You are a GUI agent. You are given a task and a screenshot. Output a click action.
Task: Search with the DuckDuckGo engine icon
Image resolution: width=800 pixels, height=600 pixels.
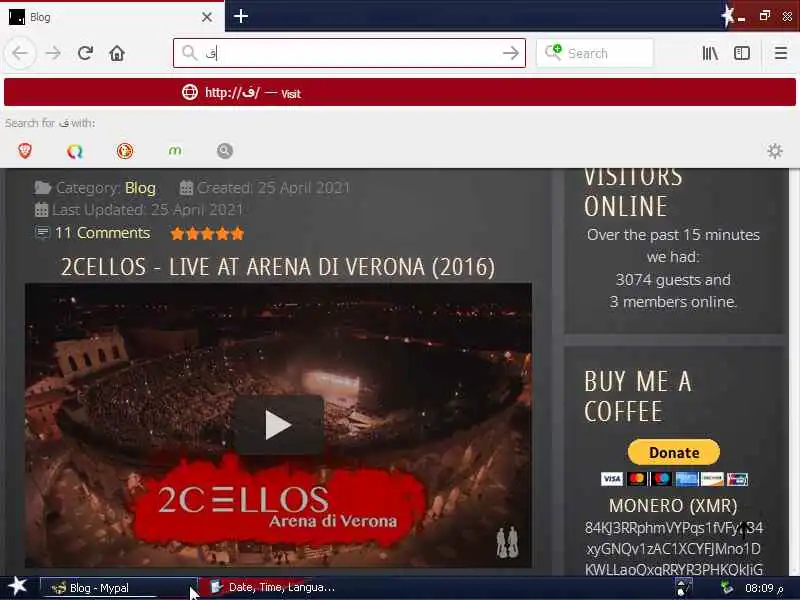(125, 151)
